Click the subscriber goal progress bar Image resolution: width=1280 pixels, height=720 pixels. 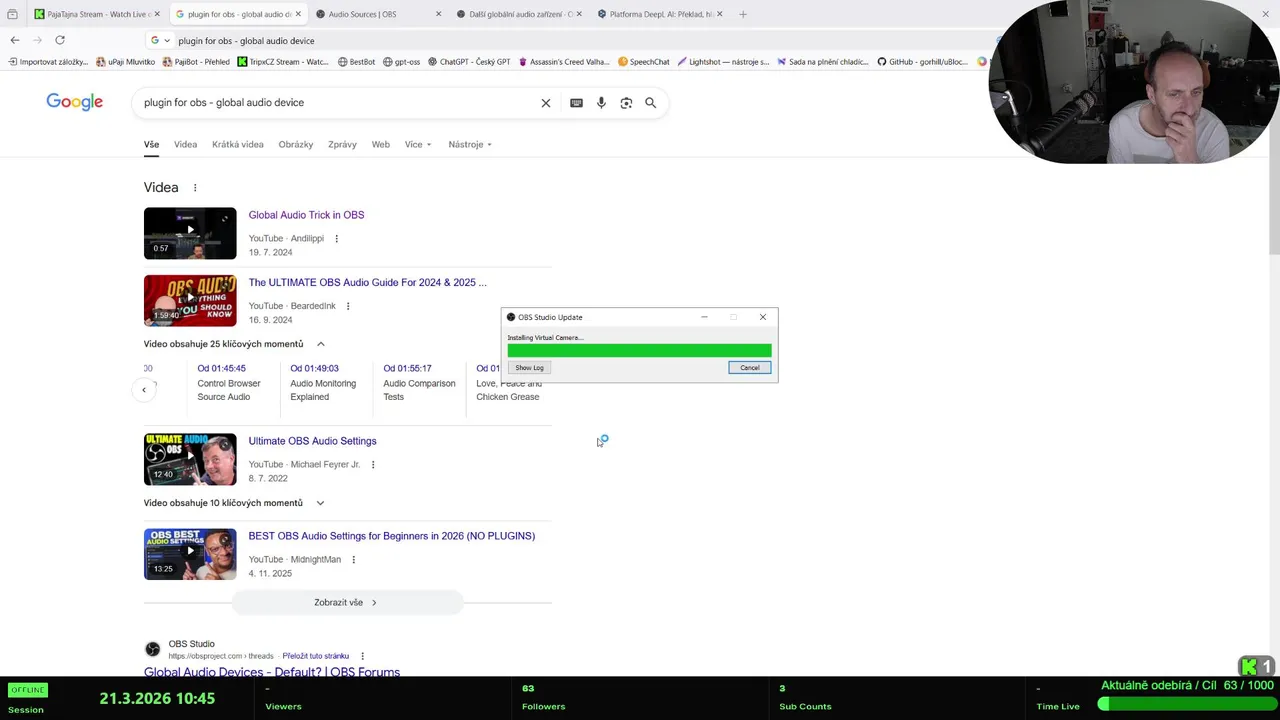(1186, 704)
